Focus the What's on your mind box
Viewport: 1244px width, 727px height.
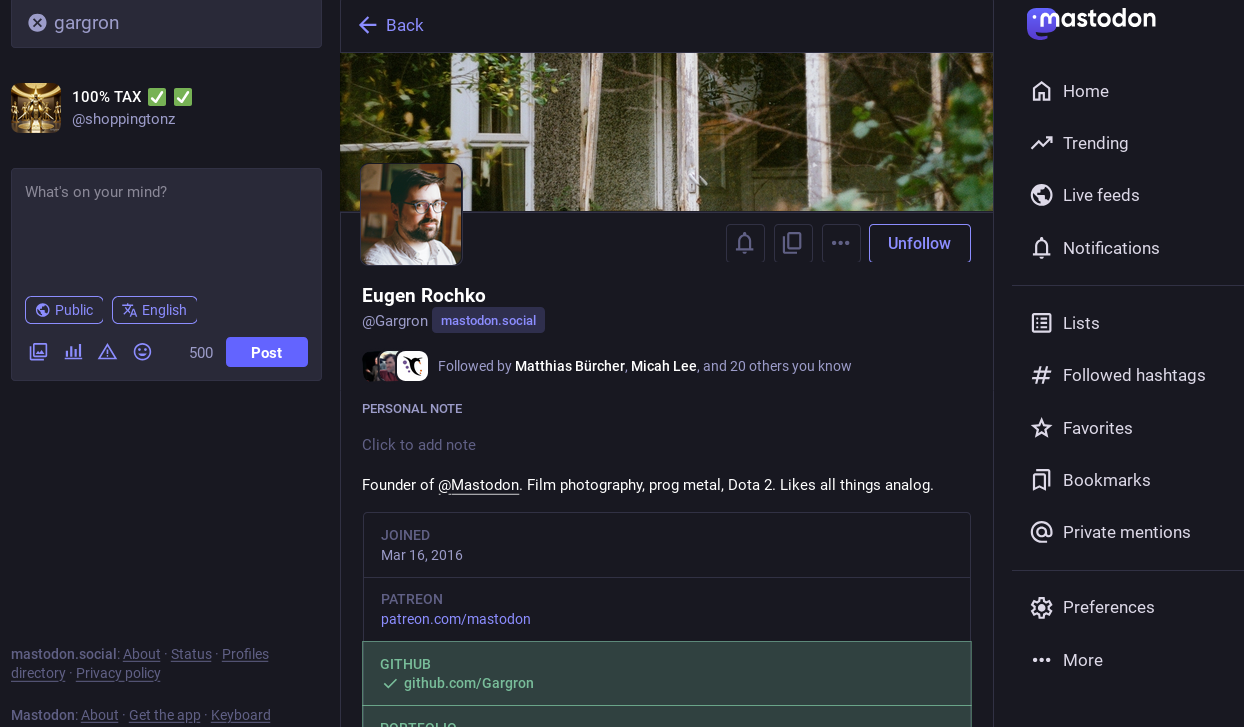click(166, 226)
